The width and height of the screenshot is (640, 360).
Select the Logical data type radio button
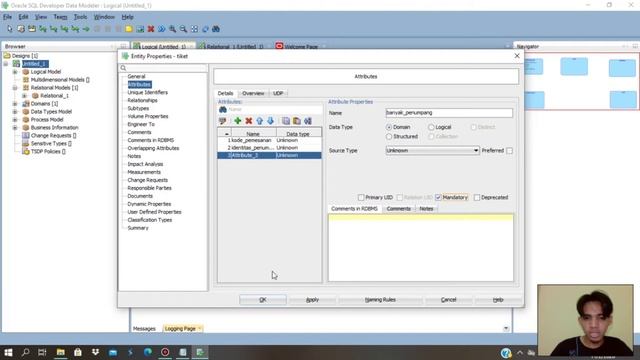click(431, 127)
